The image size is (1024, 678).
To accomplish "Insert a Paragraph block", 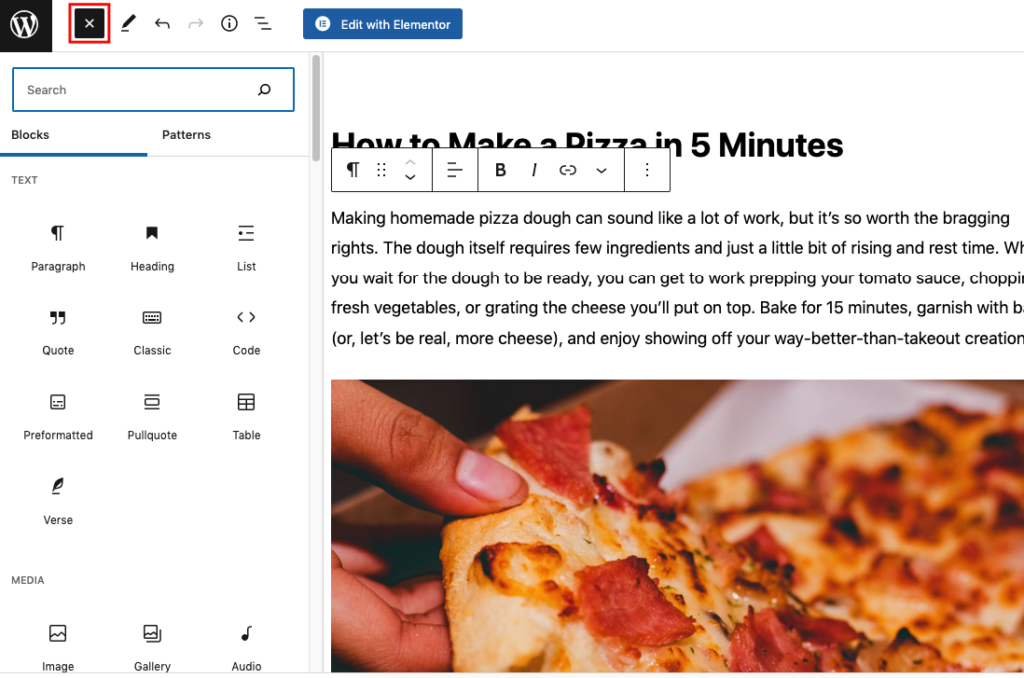I will 58,248.
